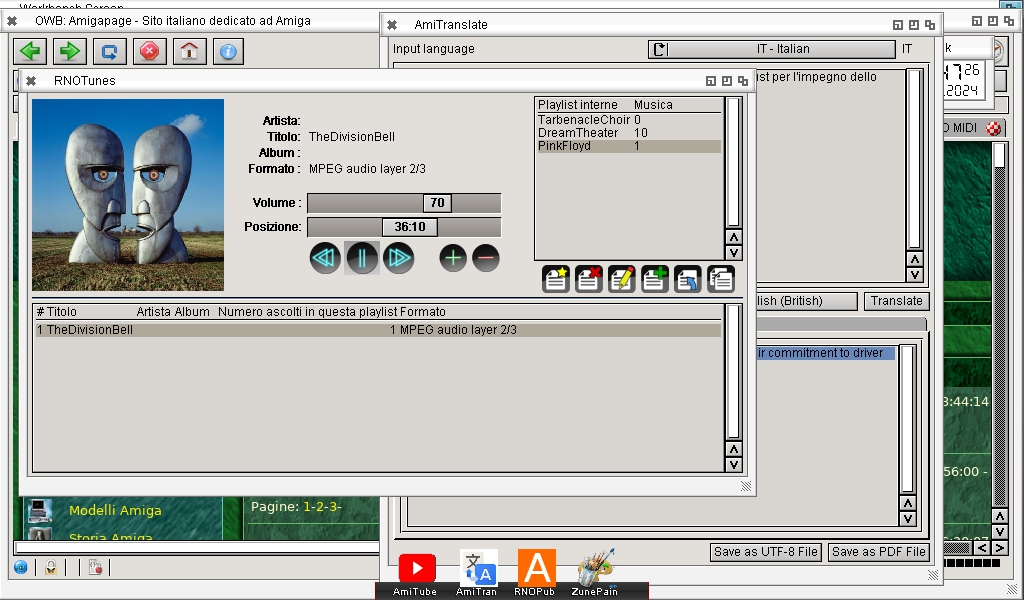Click the Translate button
Image resolution: width=1024 pixels, height=600 pixels.
point(896,301)
